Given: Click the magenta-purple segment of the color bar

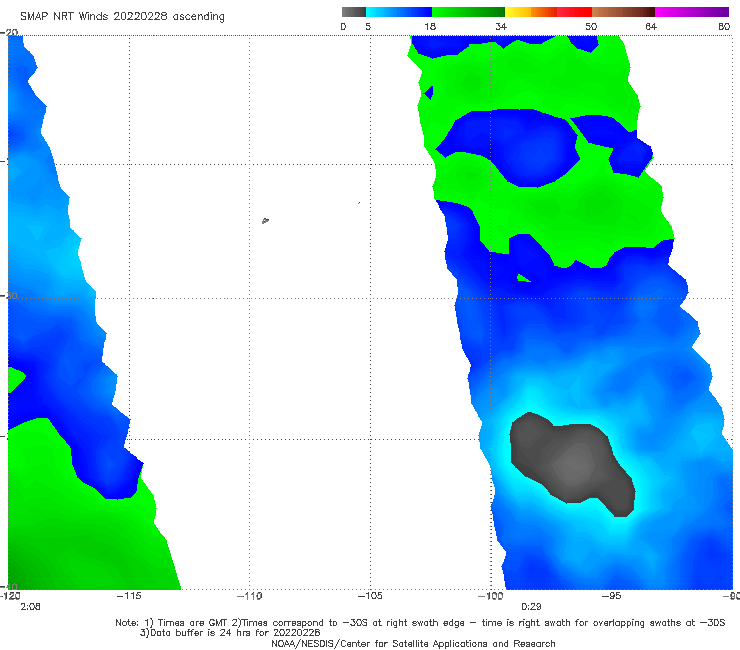Looking at the screenshot, I should [692, 12].
